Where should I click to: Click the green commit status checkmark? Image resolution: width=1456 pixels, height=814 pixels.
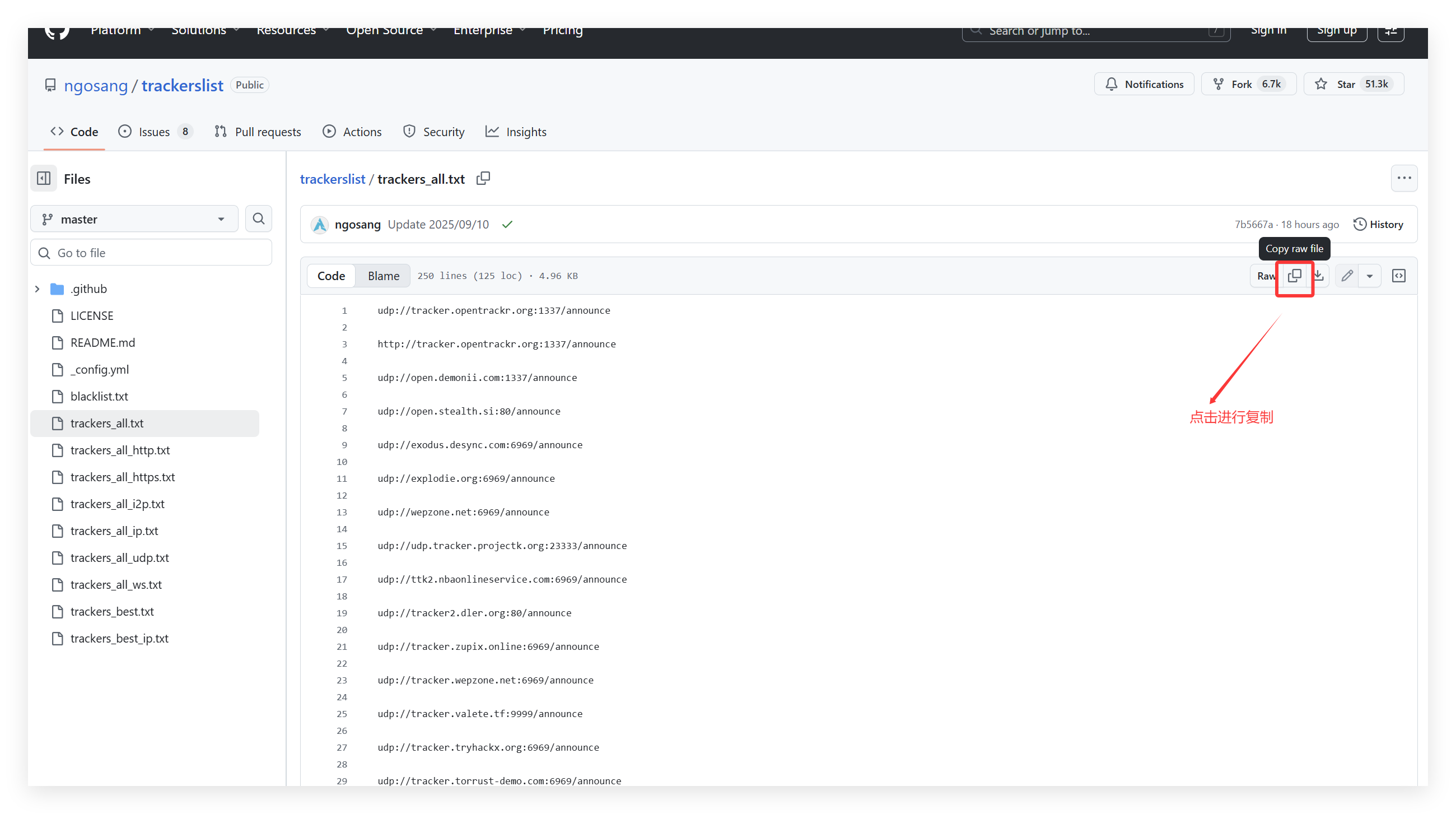tap(507, 225)
